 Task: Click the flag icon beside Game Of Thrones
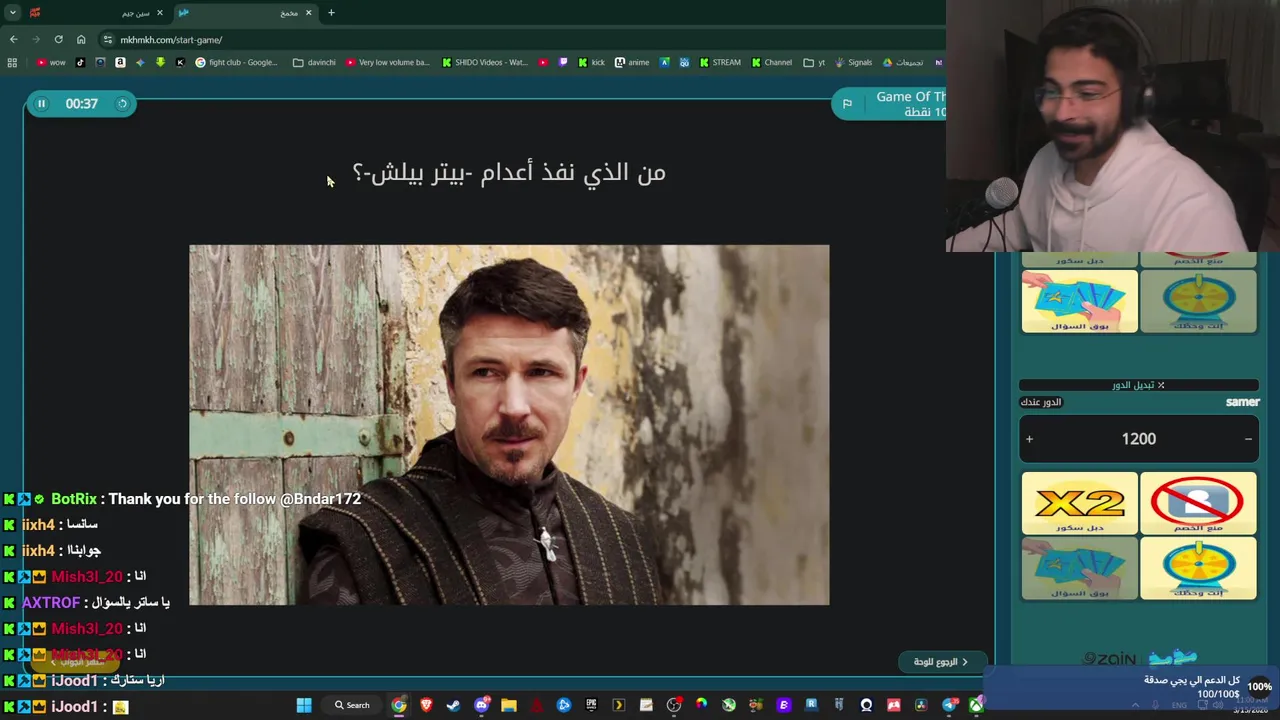coord(847,104)
